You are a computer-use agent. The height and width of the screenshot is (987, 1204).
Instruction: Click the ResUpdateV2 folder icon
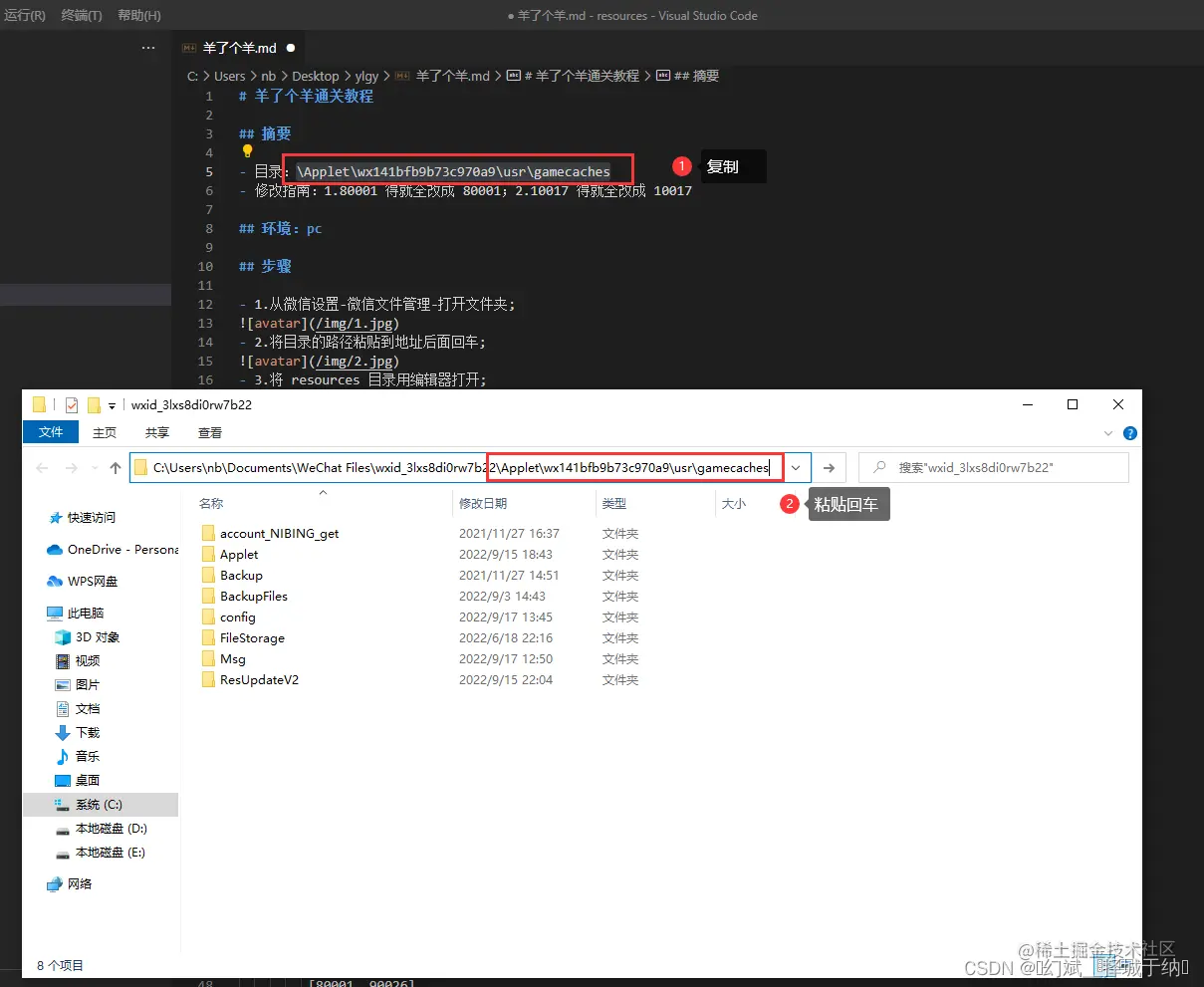point(208,679)
